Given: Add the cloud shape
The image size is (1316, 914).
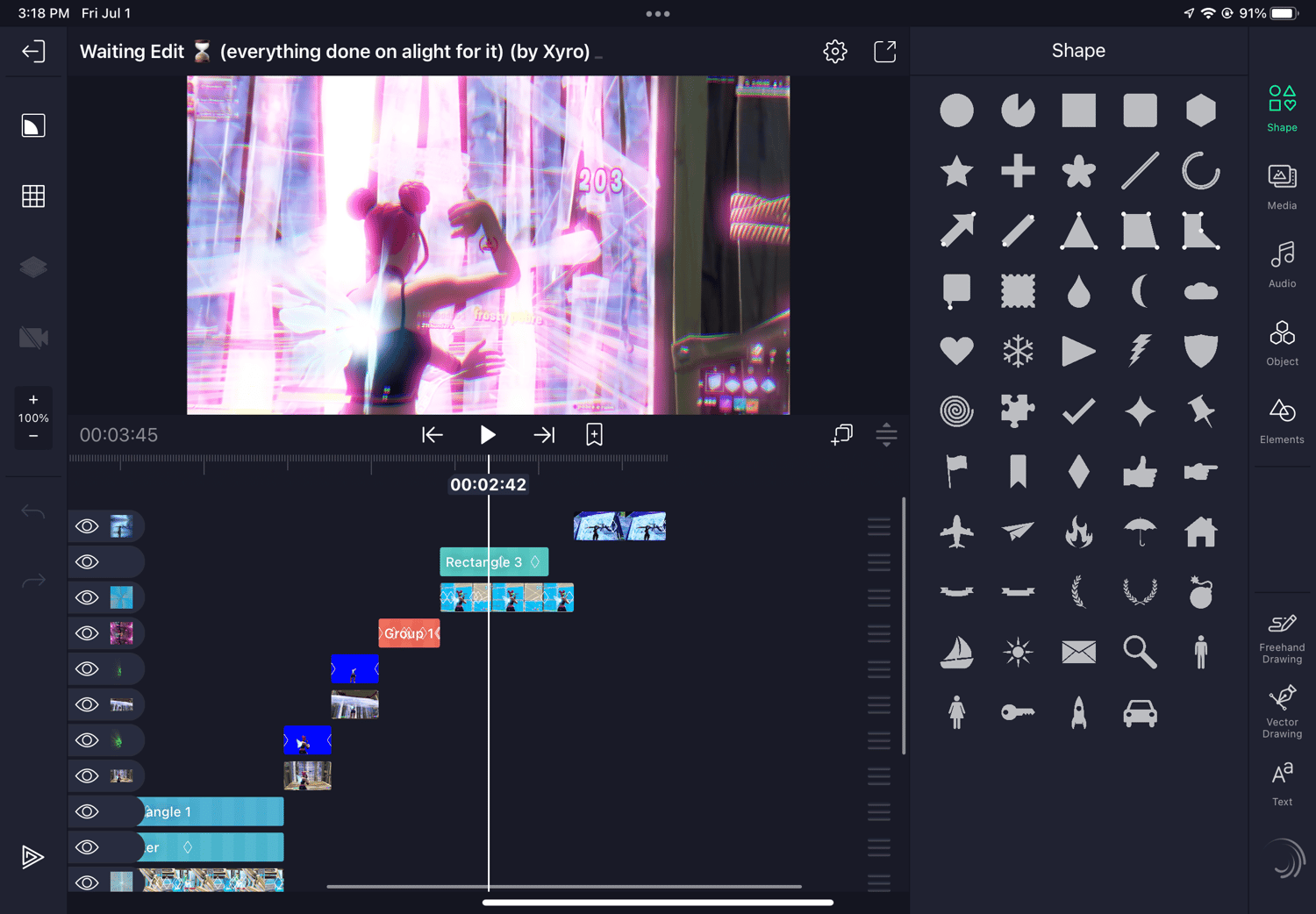Looking at the screenshot, I should tap(1201, 291).
